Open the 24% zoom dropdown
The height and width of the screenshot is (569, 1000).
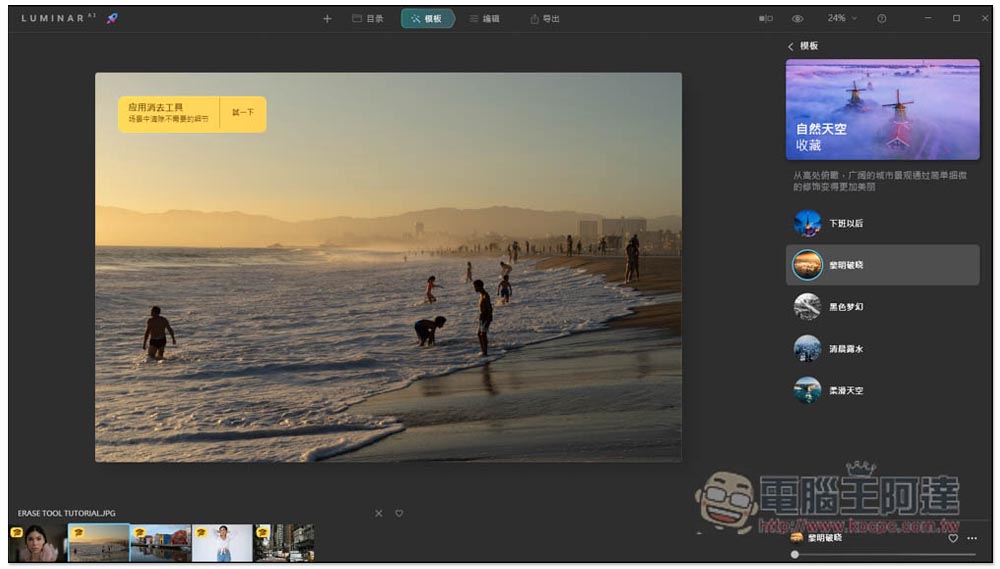coord(842,18)
